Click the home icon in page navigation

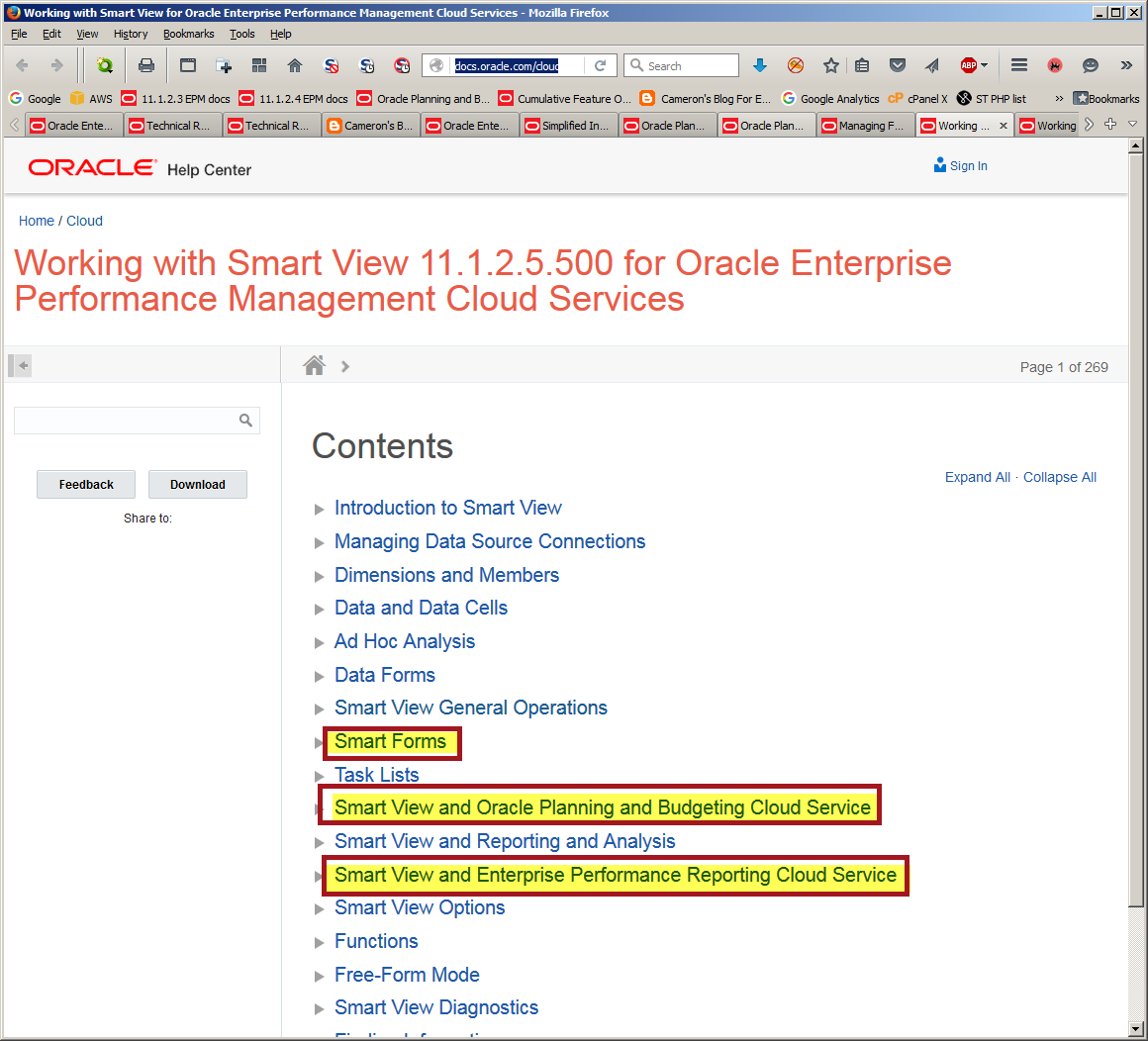(314, 365)
